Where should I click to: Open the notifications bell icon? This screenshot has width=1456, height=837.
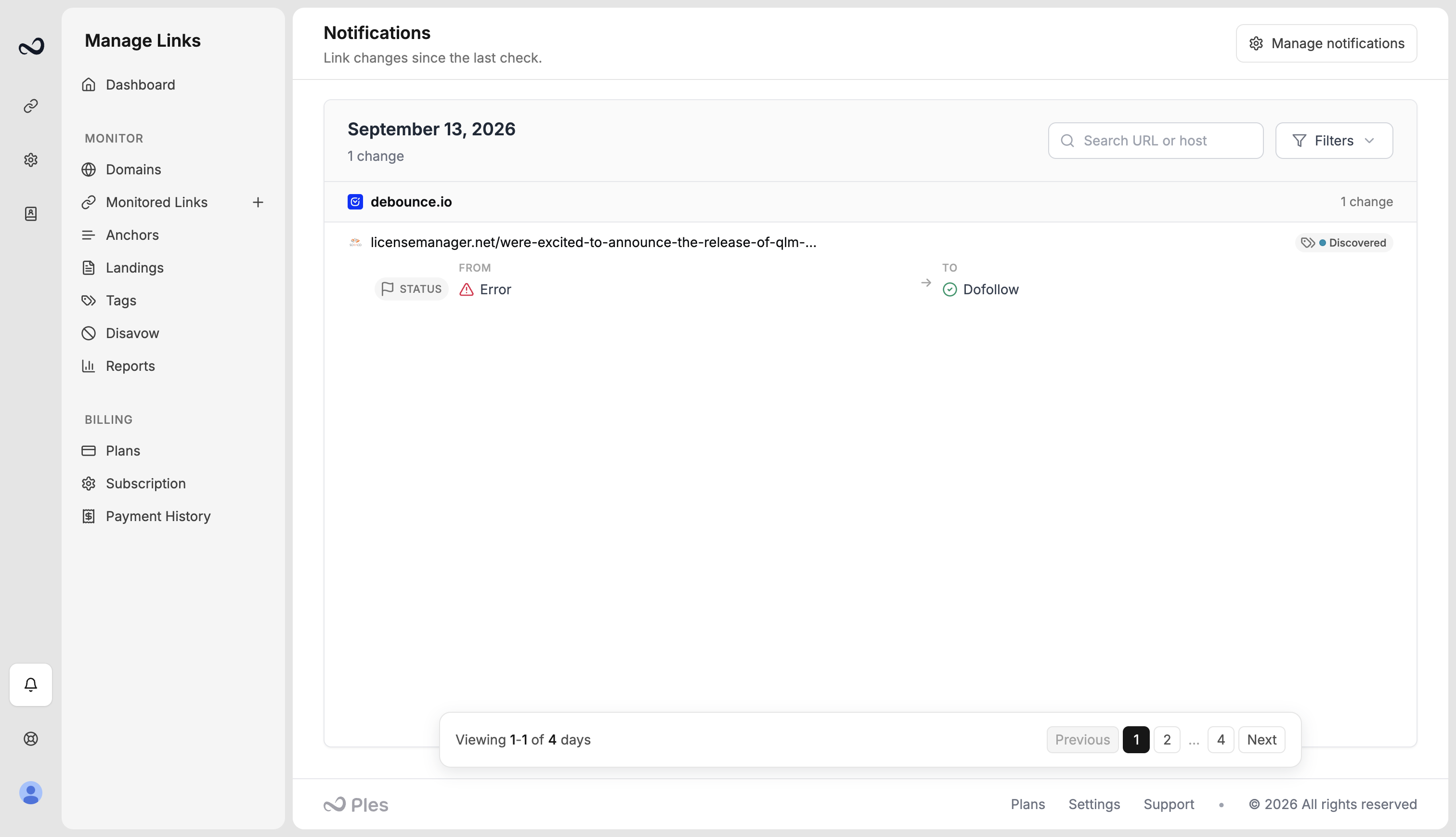pos(31,685)
